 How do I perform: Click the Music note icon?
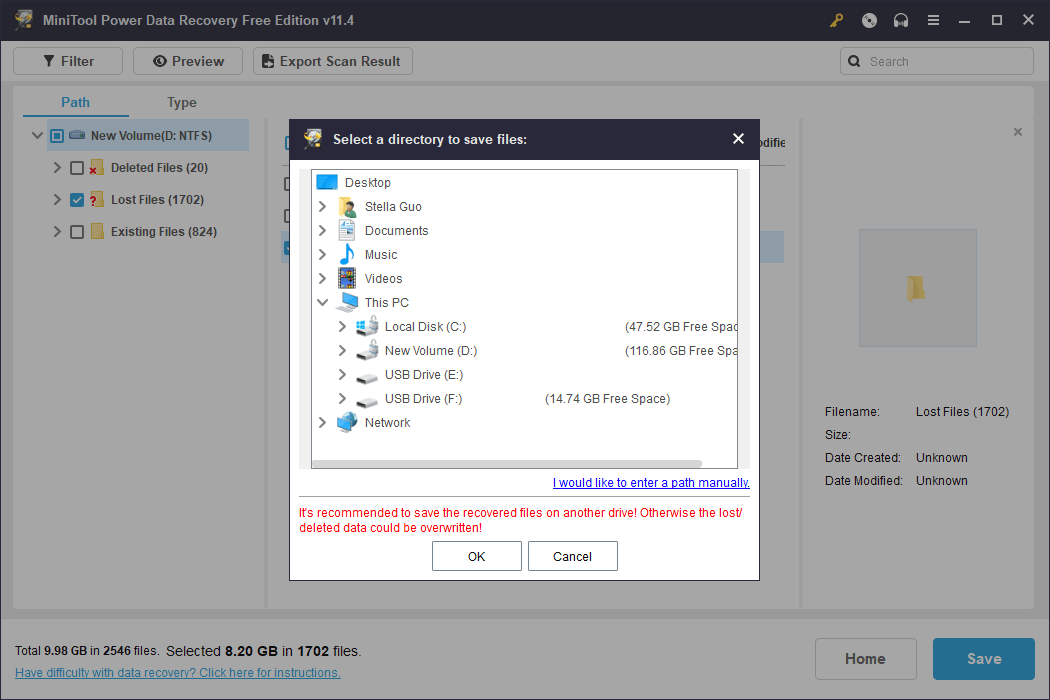pyautogui.click(x=347, y=255)
